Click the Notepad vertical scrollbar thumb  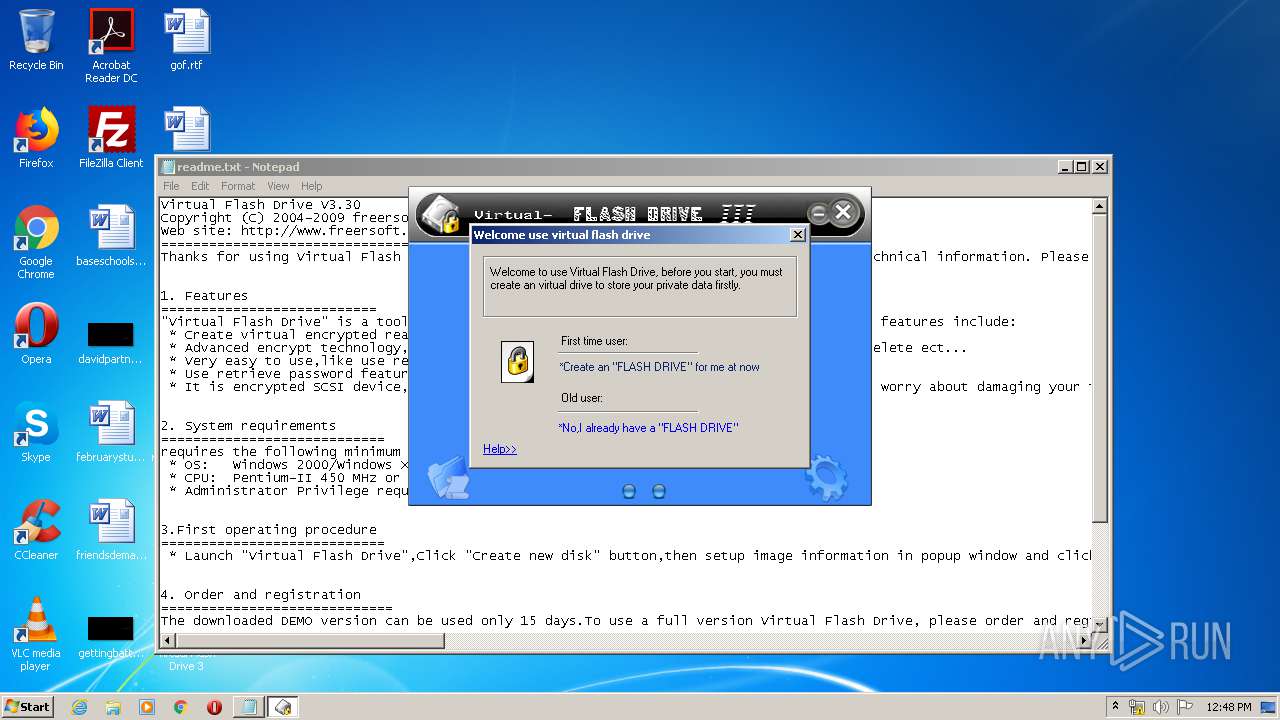pos(1100,368)
